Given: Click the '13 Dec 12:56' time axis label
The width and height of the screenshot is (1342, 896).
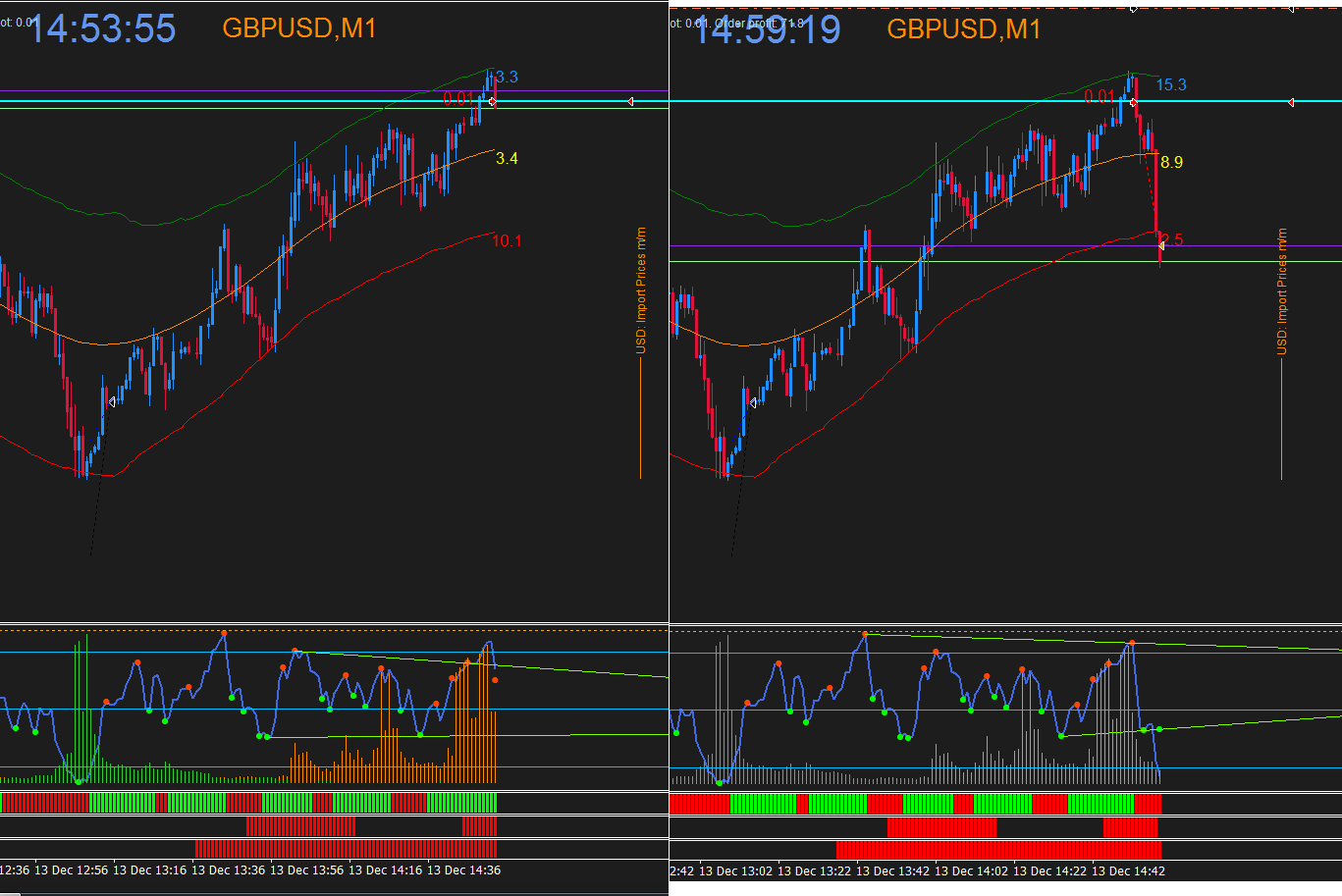Looking at the screenshot, I should click(x=71, y=870).
